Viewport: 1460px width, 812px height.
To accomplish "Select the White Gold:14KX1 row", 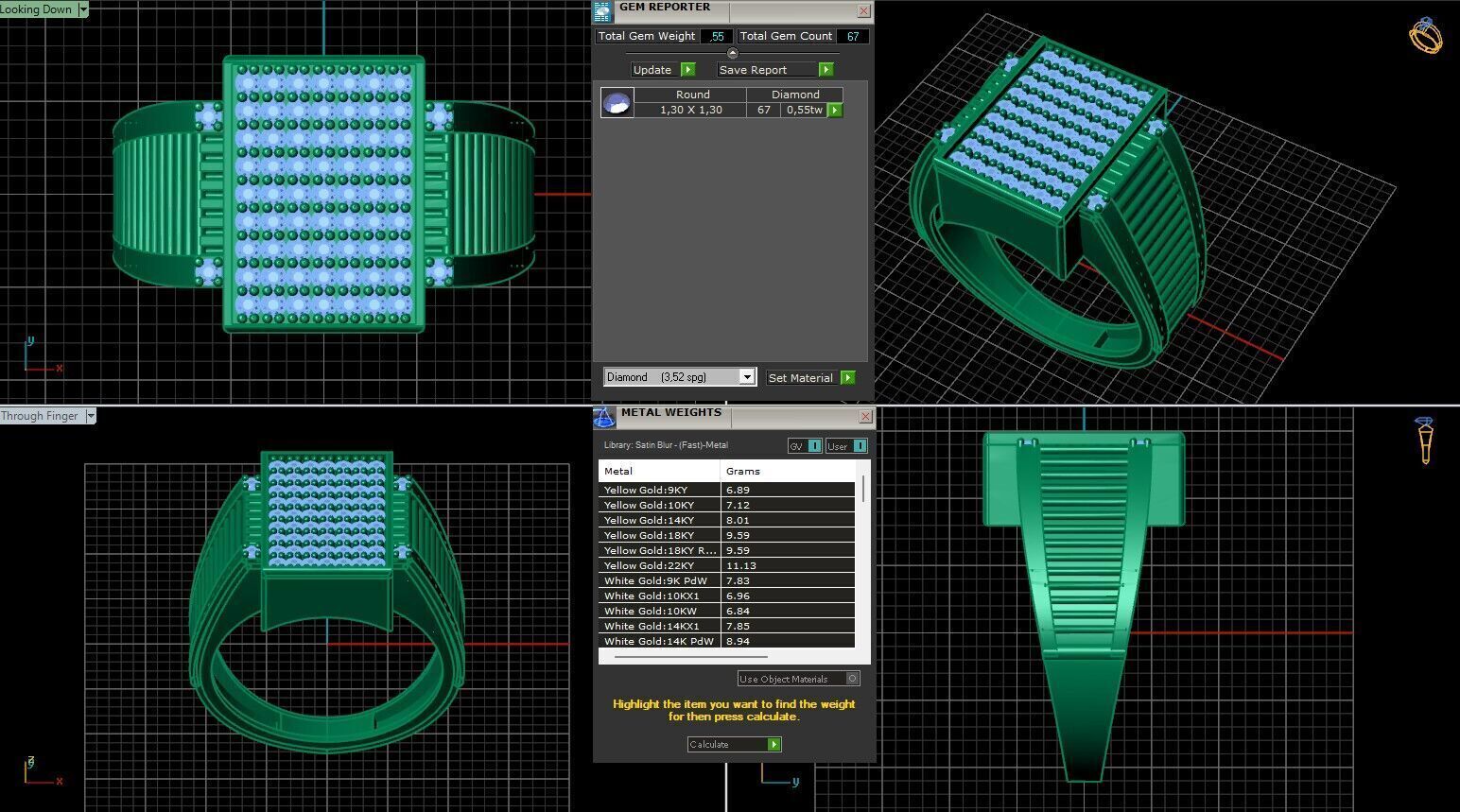I will click(x=726, y=626).
